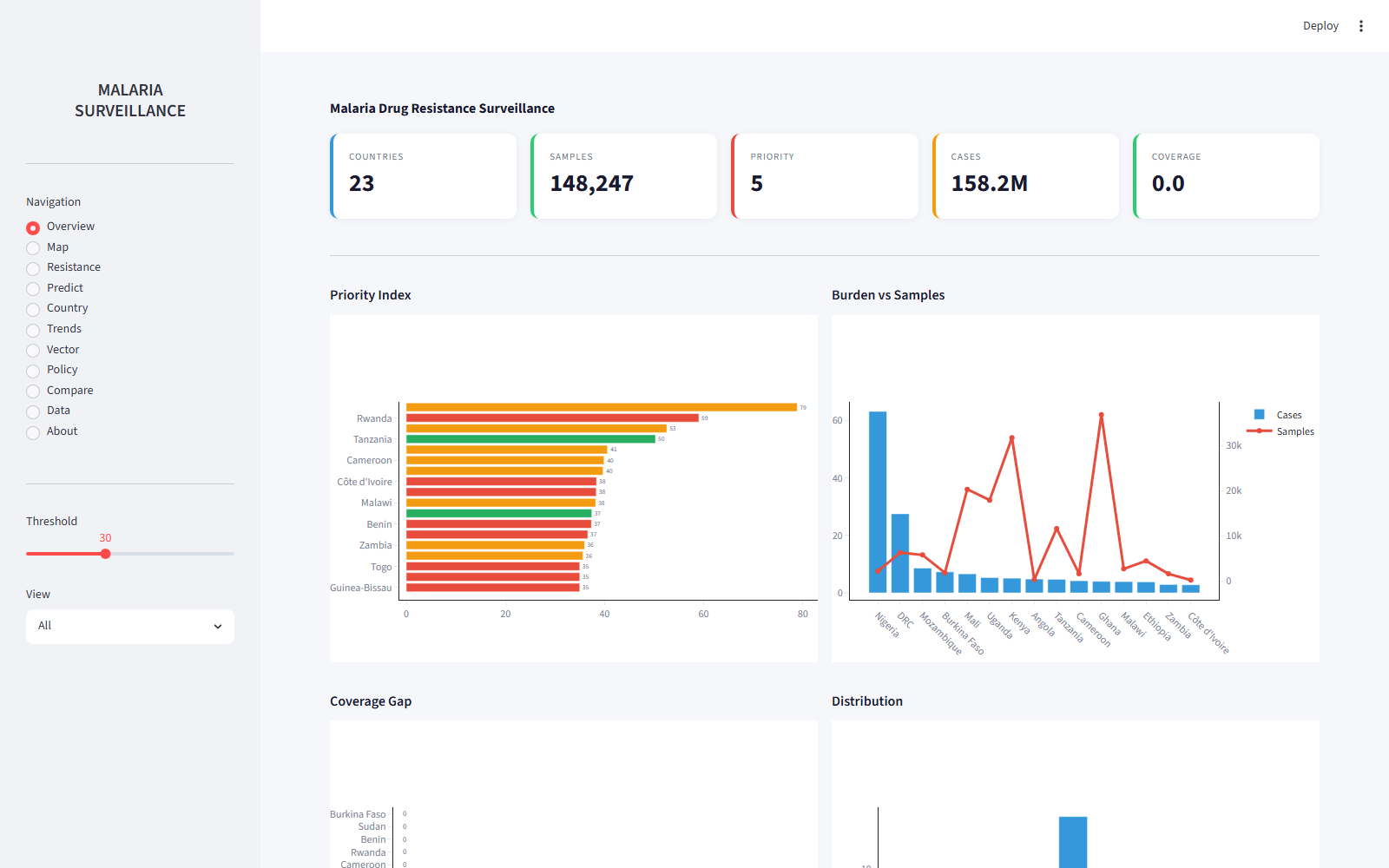Viewport: 1389px width, 868px height.
Task: Click the Benin label in Priority Index
Action: [379, 525]
